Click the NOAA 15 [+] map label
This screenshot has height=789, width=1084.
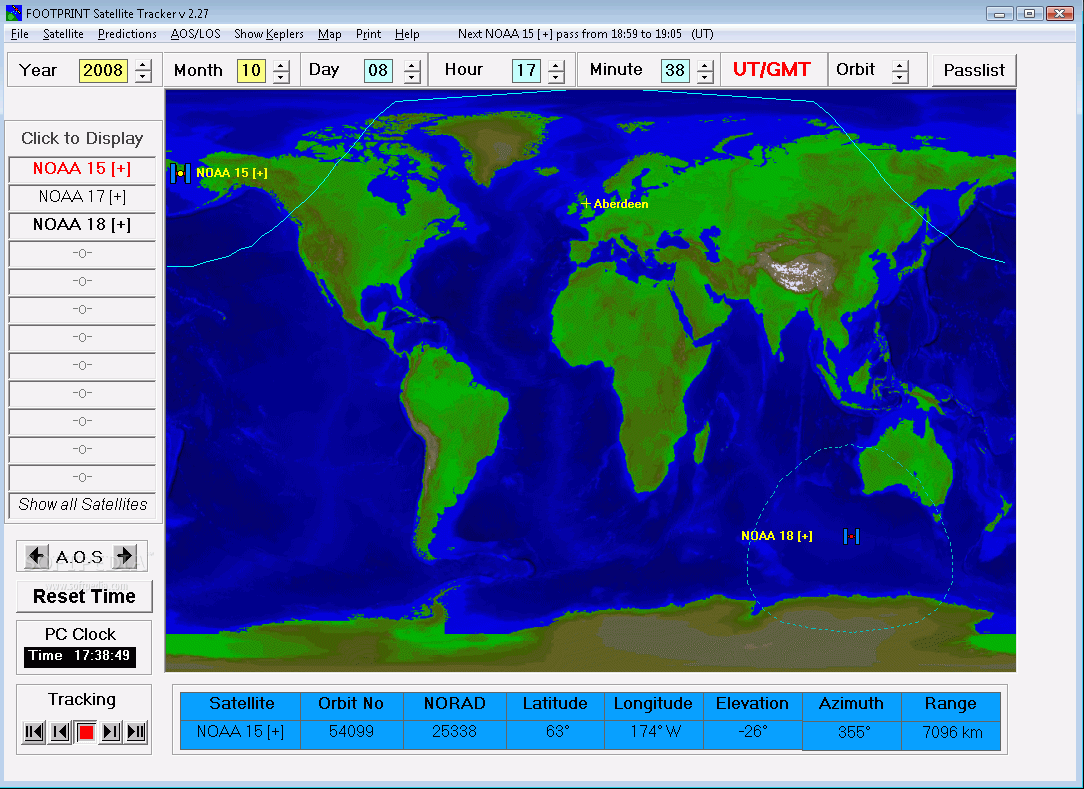[232, 173]
